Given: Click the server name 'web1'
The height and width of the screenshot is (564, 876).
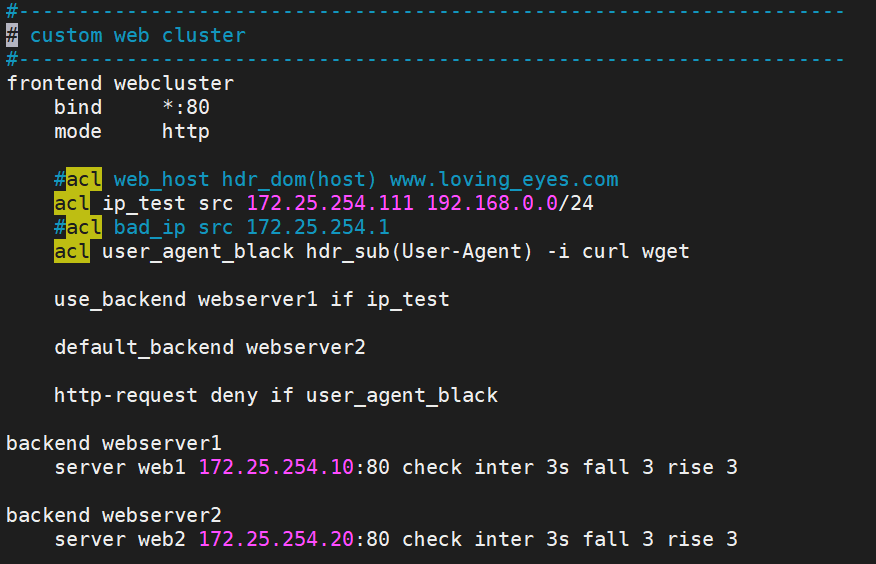Looking at the screenshot, I should point(161,467).
